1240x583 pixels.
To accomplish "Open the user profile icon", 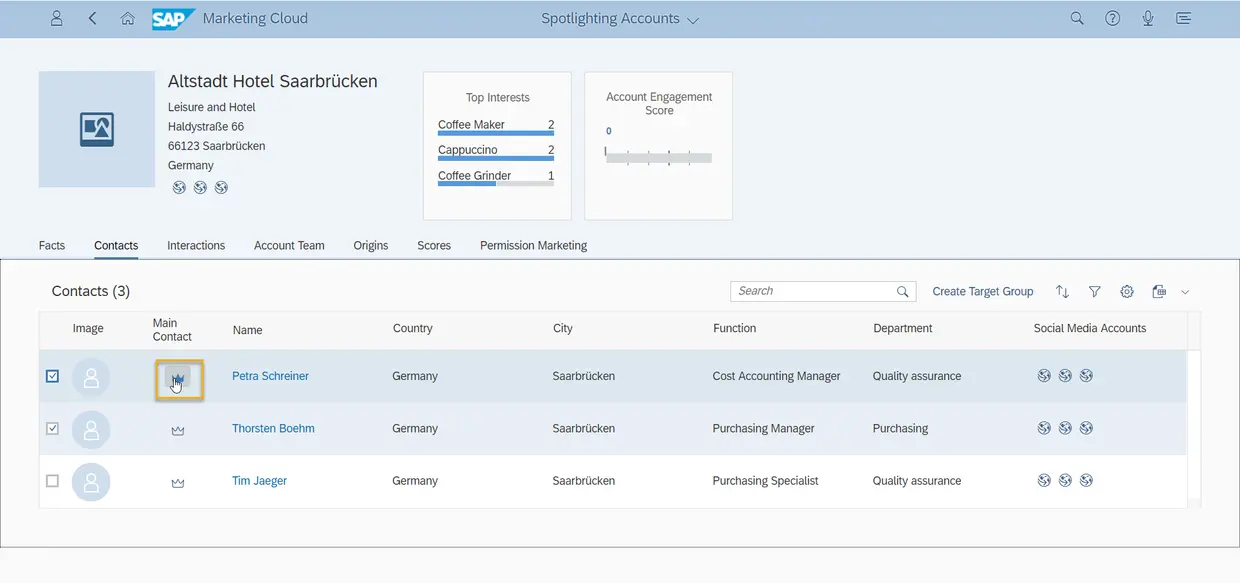I will click(x=57, y=18).
